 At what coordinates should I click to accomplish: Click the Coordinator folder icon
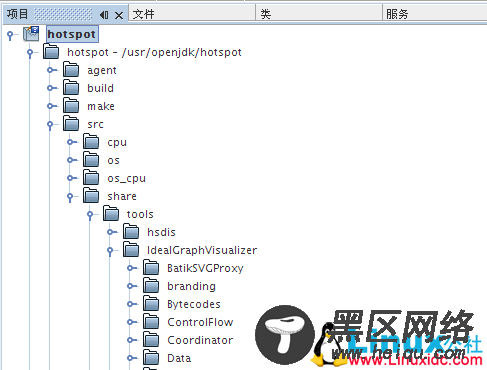[x=151, y=340]
